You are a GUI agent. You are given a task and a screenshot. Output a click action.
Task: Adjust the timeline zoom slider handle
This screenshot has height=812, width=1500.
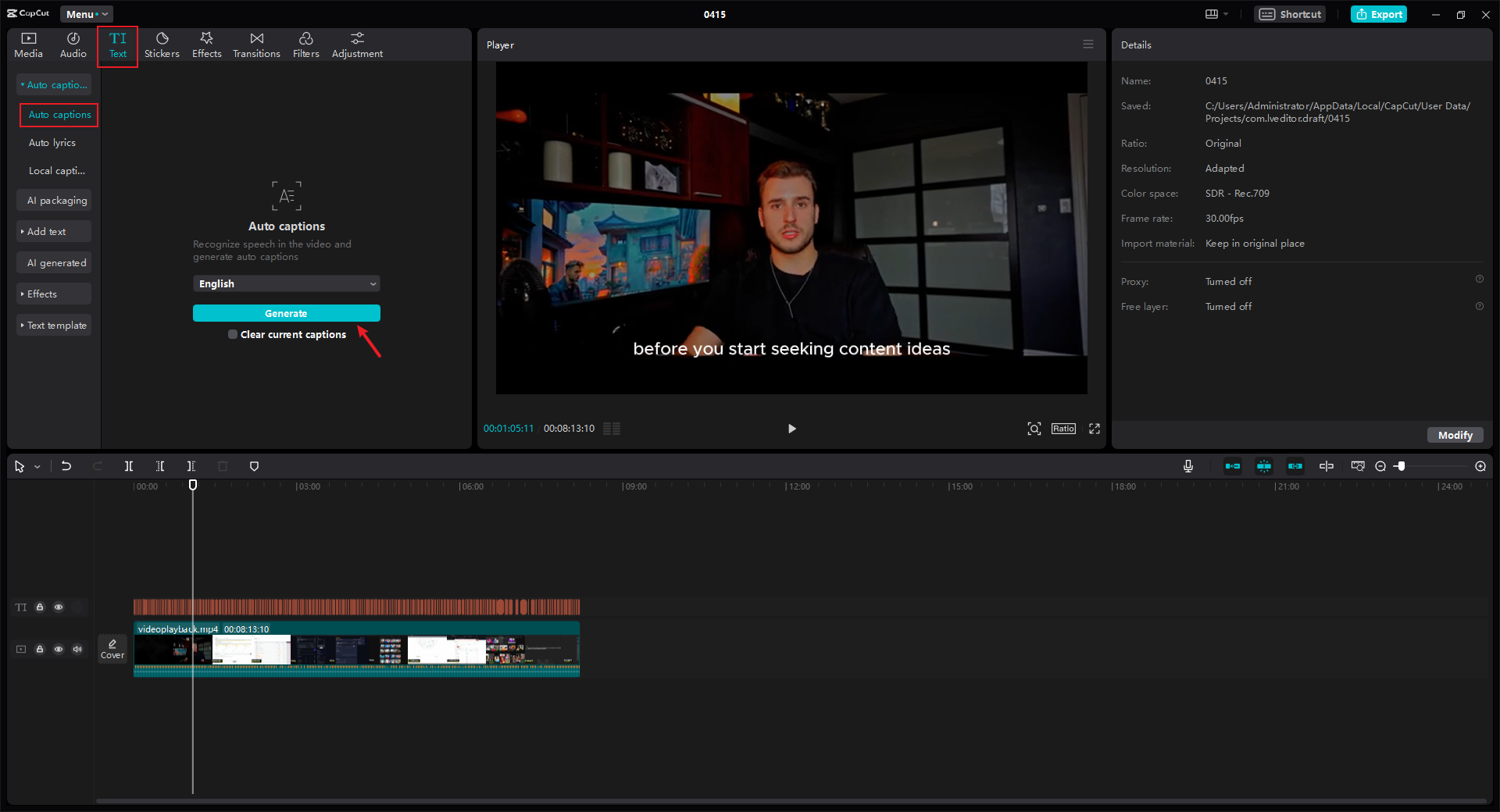[x=1401, y=466]
